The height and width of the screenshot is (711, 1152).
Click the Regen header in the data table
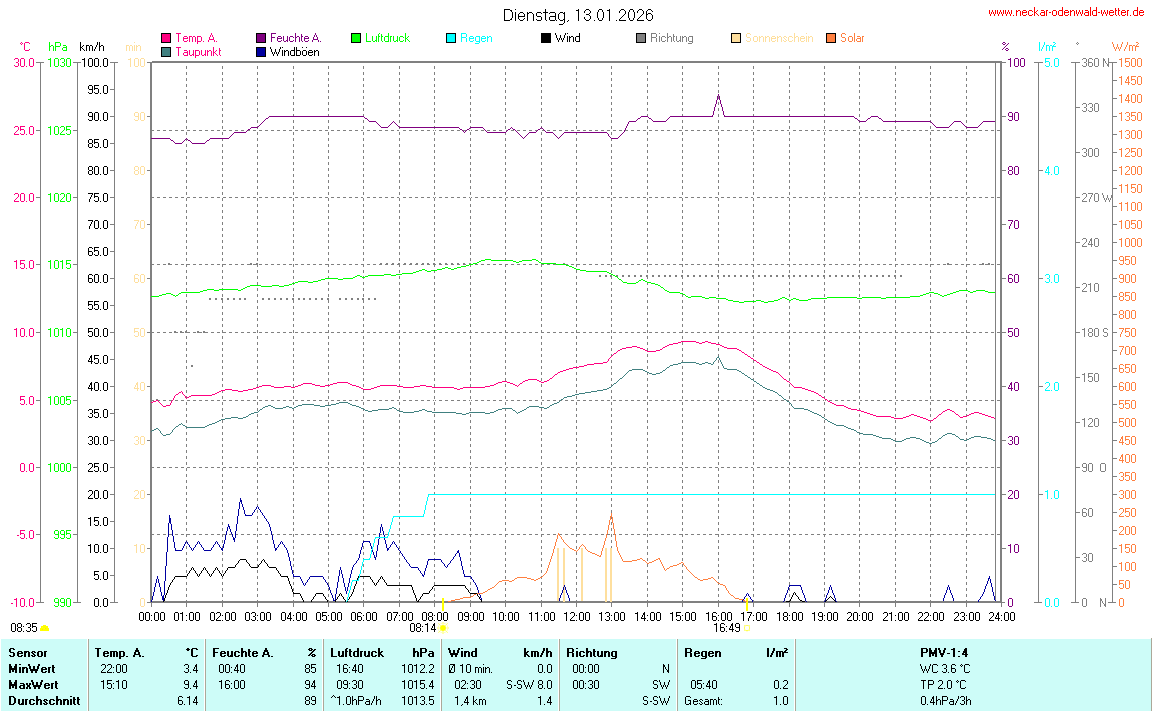click(x=703, y=653)
